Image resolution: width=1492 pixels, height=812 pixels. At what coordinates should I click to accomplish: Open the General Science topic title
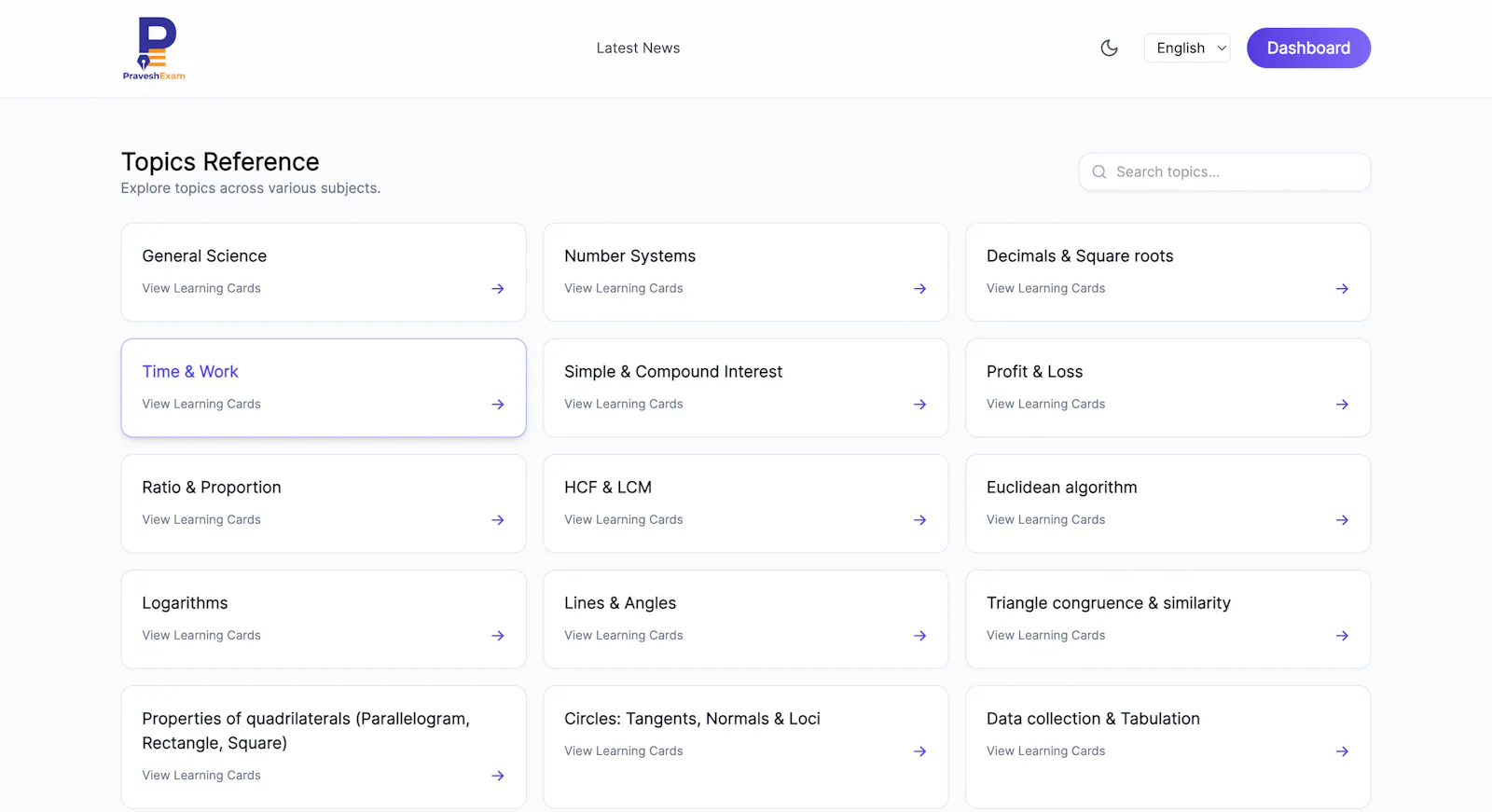(204, 256)
